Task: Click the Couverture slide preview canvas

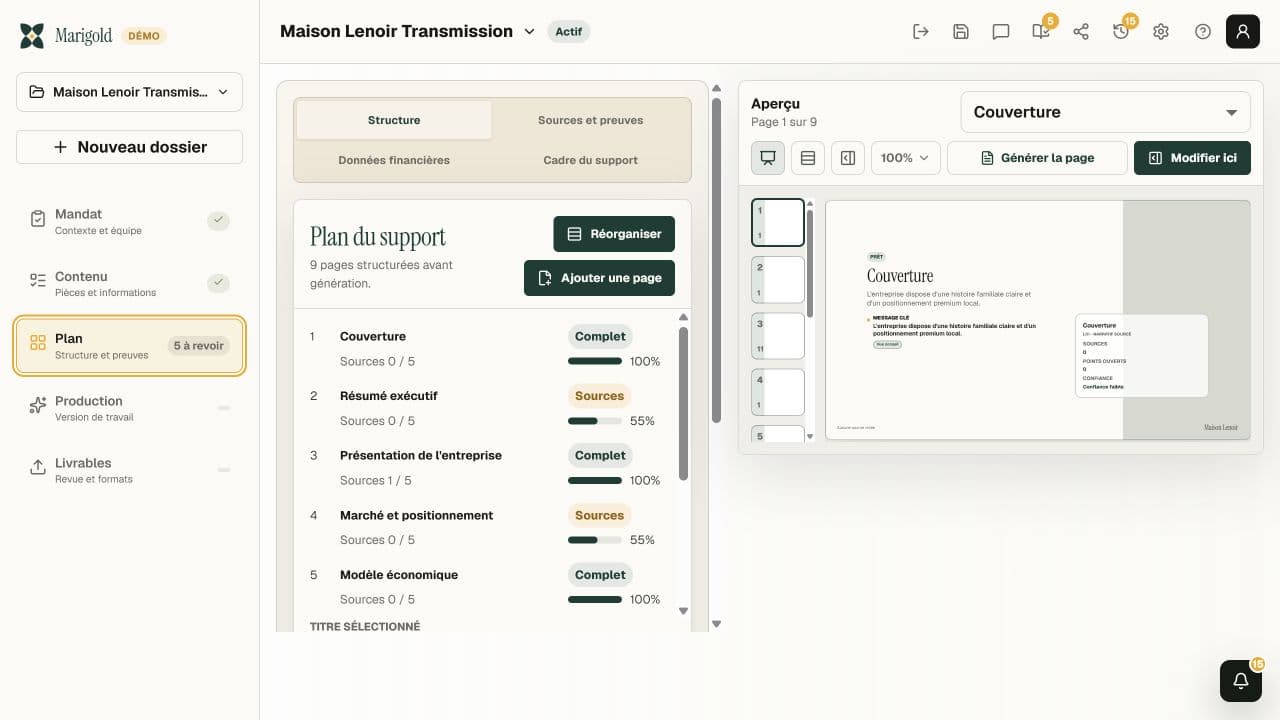Action: pos(1037,320)
